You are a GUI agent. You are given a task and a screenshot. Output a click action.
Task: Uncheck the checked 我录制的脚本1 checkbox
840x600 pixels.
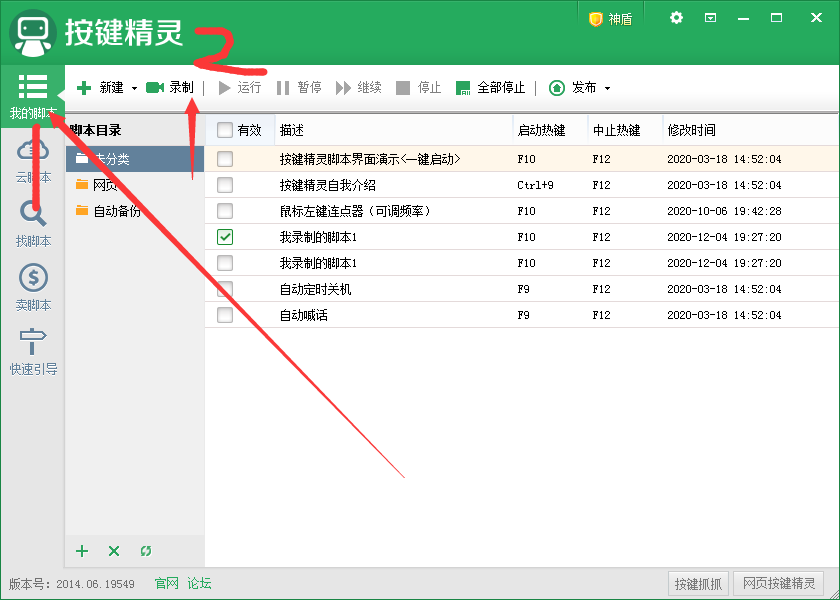point(225,237)
